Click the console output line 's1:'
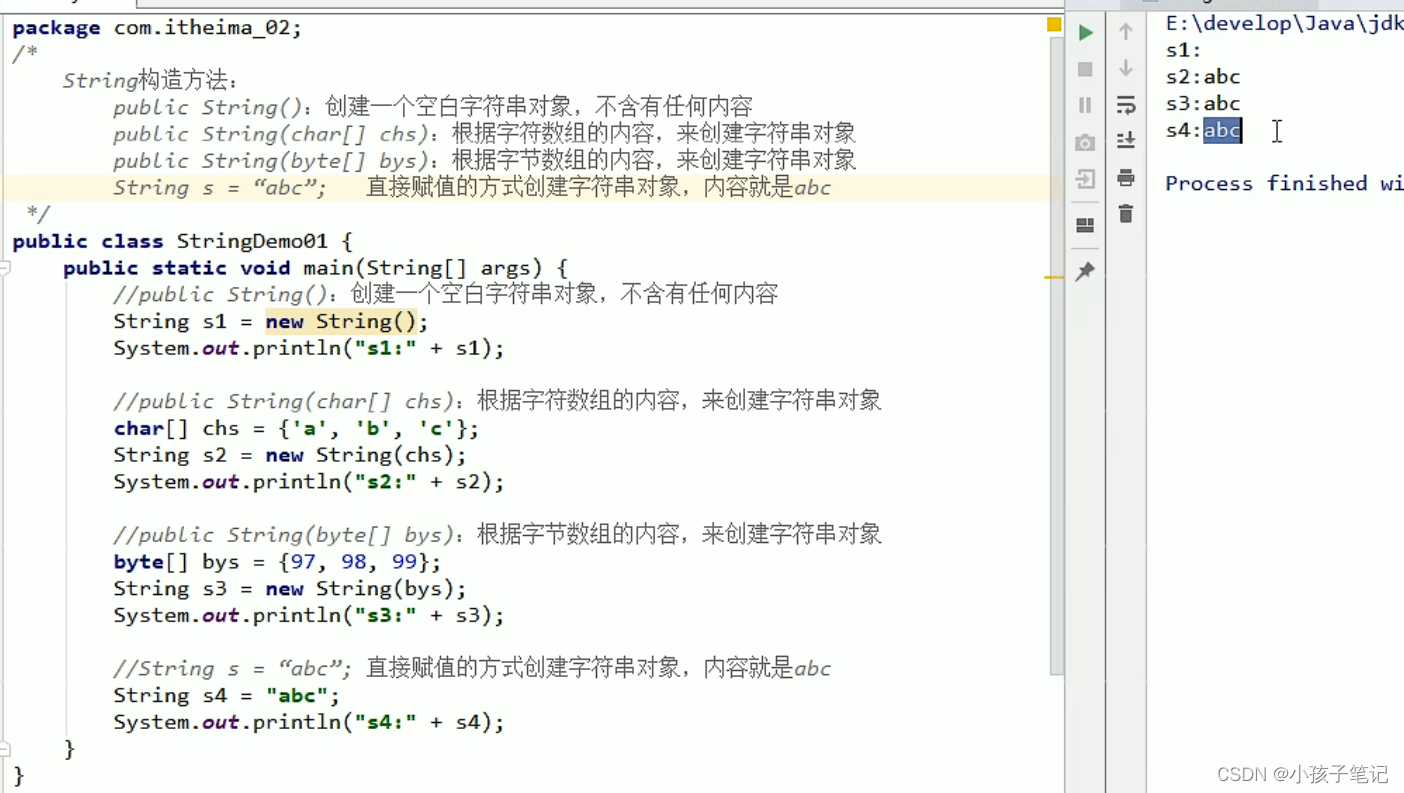The height and width of the screenshot is (793, 1404). point(1183,50)
